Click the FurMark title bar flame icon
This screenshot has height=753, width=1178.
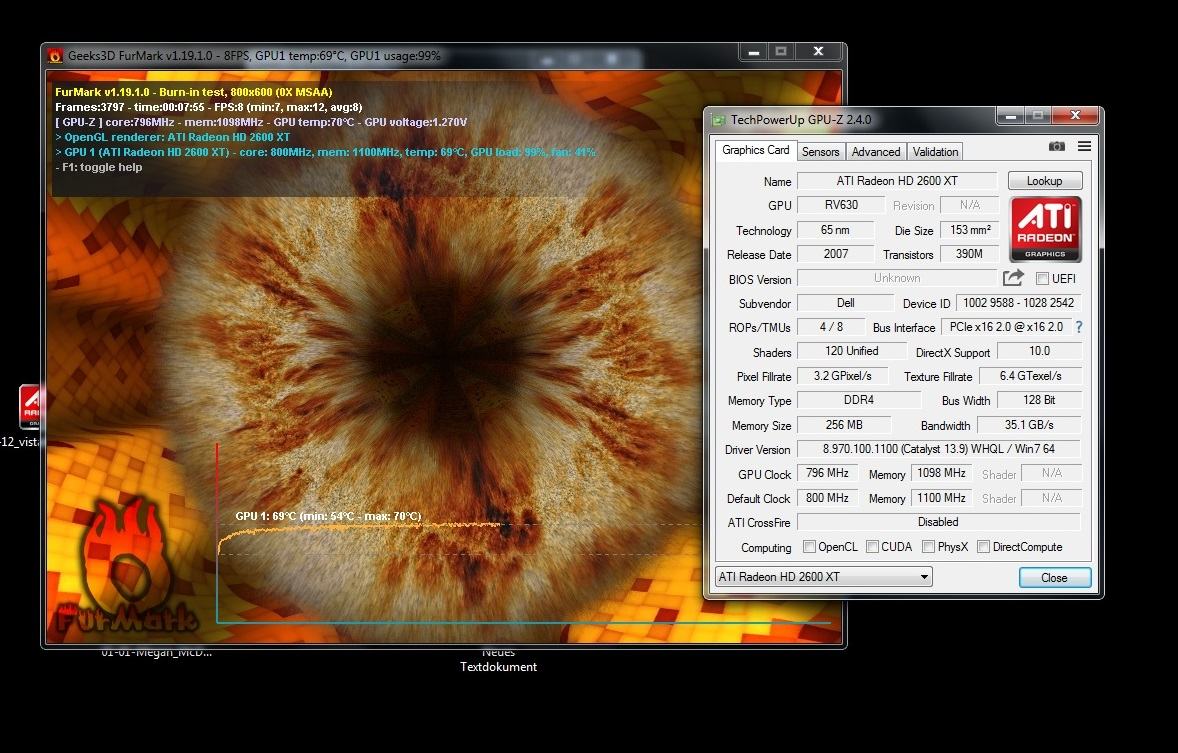(x=55, y=56)
